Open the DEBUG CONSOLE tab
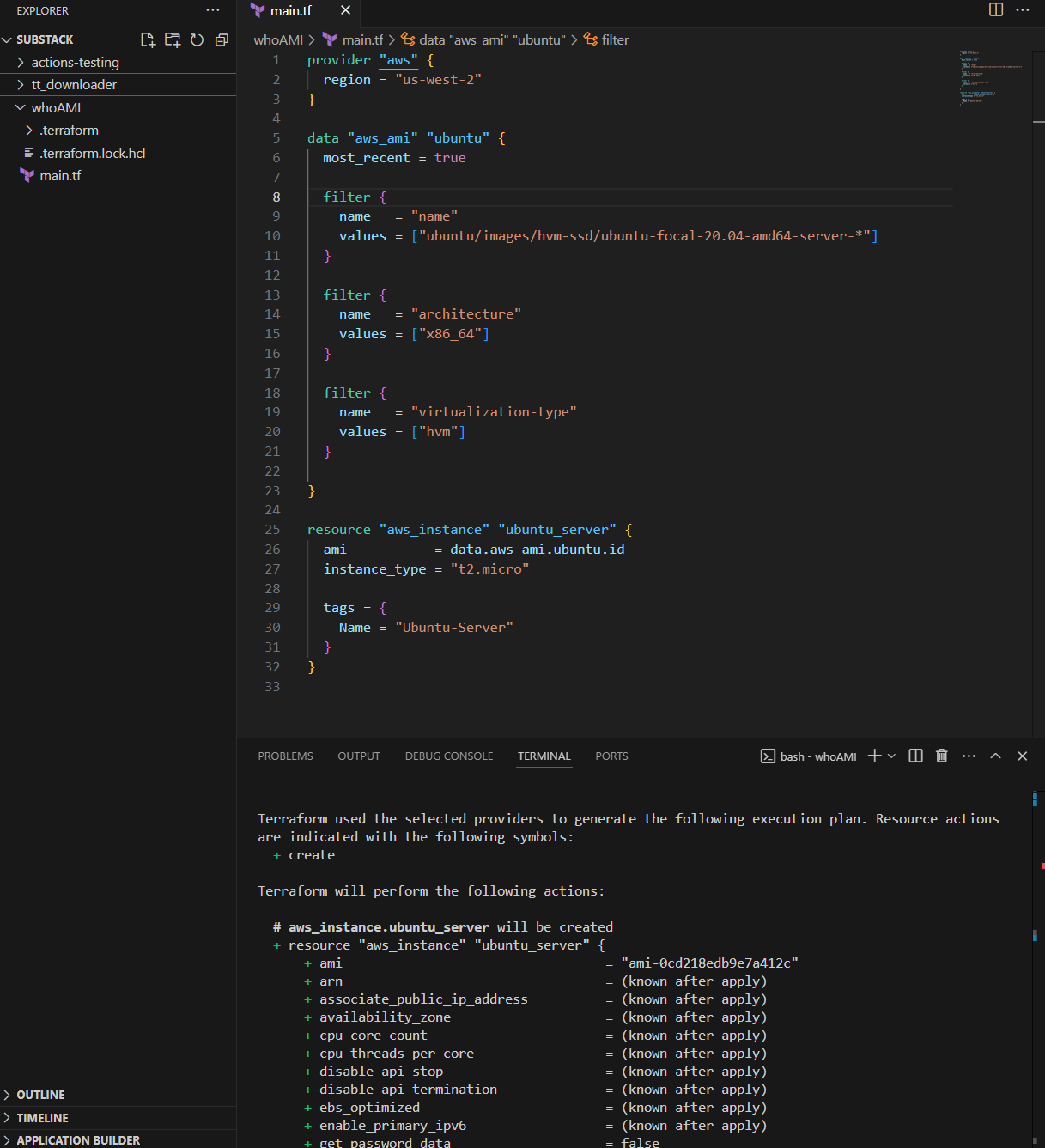This screenshot has height=1148, width=1045. tap(449, 756)
